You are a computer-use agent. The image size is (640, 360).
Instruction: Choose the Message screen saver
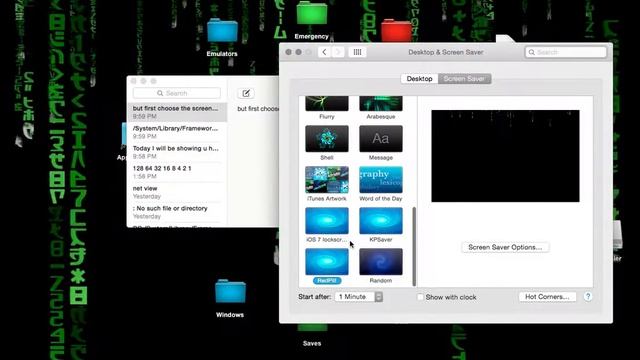click(x=380, y=139)
